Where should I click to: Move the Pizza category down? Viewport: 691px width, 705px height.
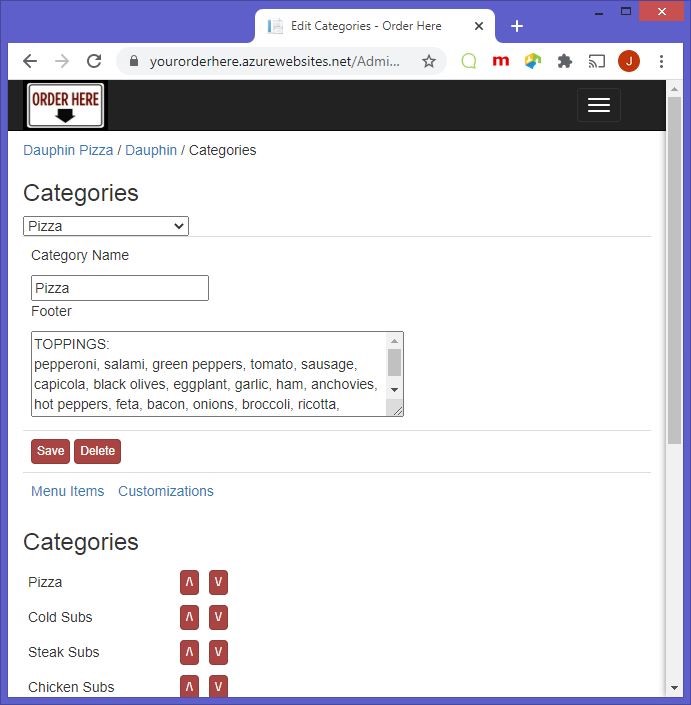(x=218, y=582)
